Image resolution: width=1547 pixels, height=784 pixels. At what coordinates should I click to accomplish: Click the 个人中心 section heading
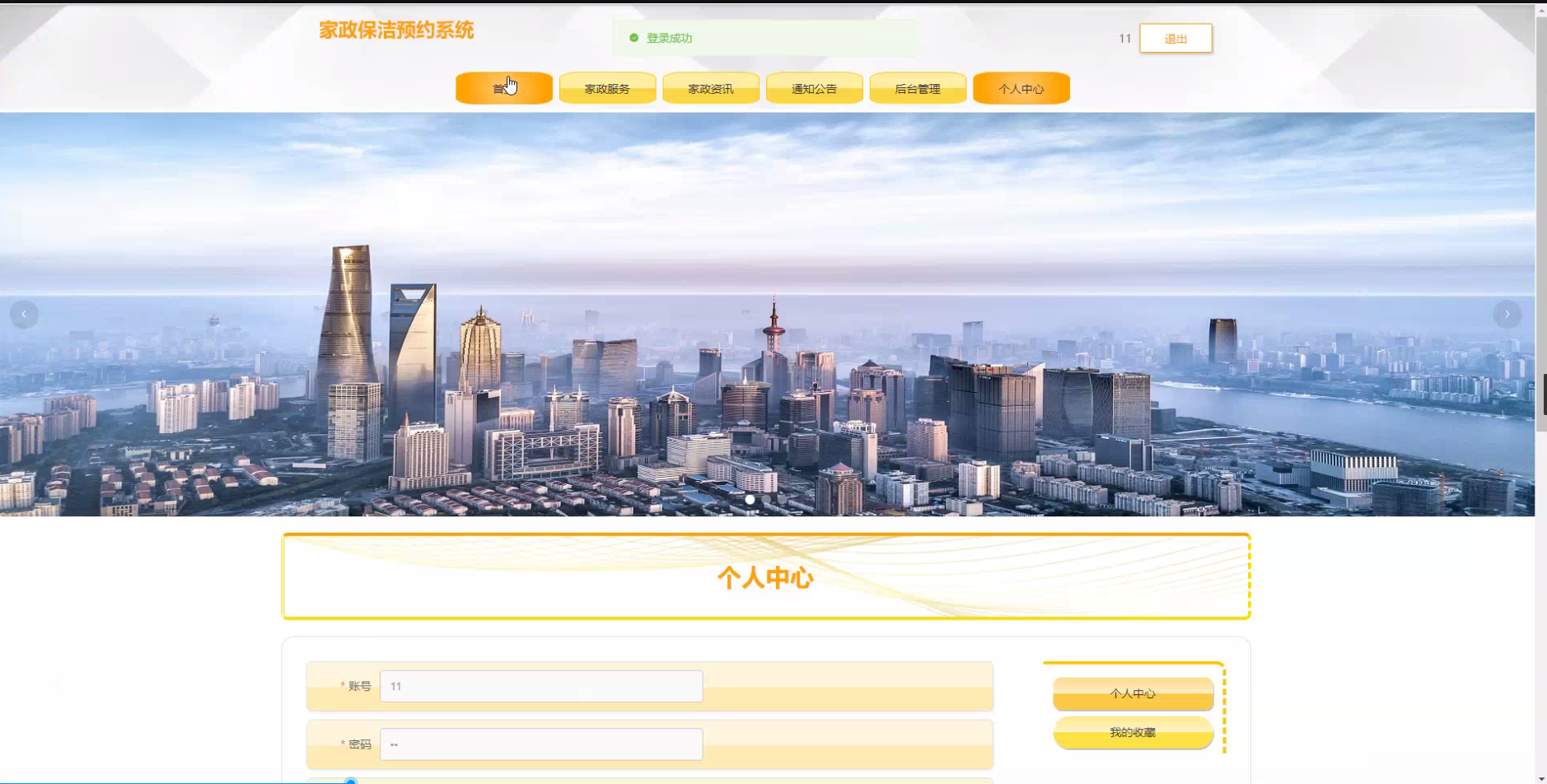point(765,578)
